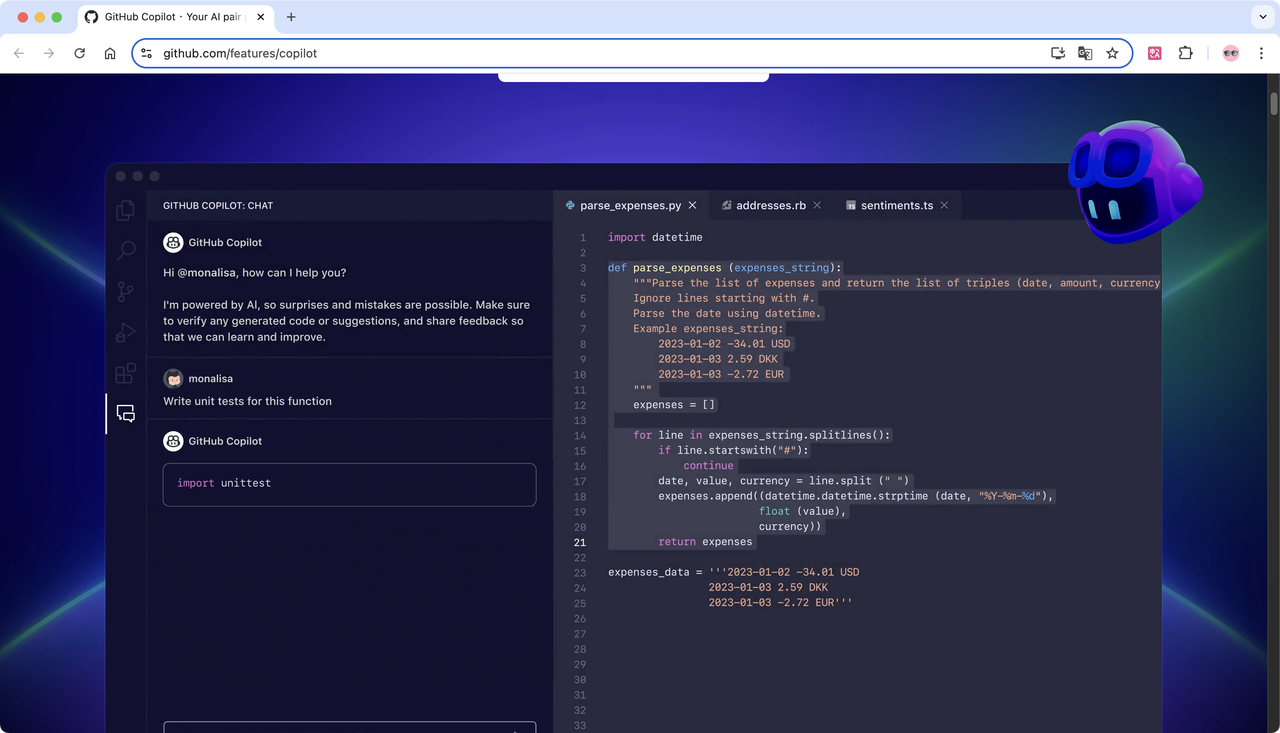Bookmark this page with the star icon
The height and width of the screenshot is (733, 1280).
(1112, 53)
